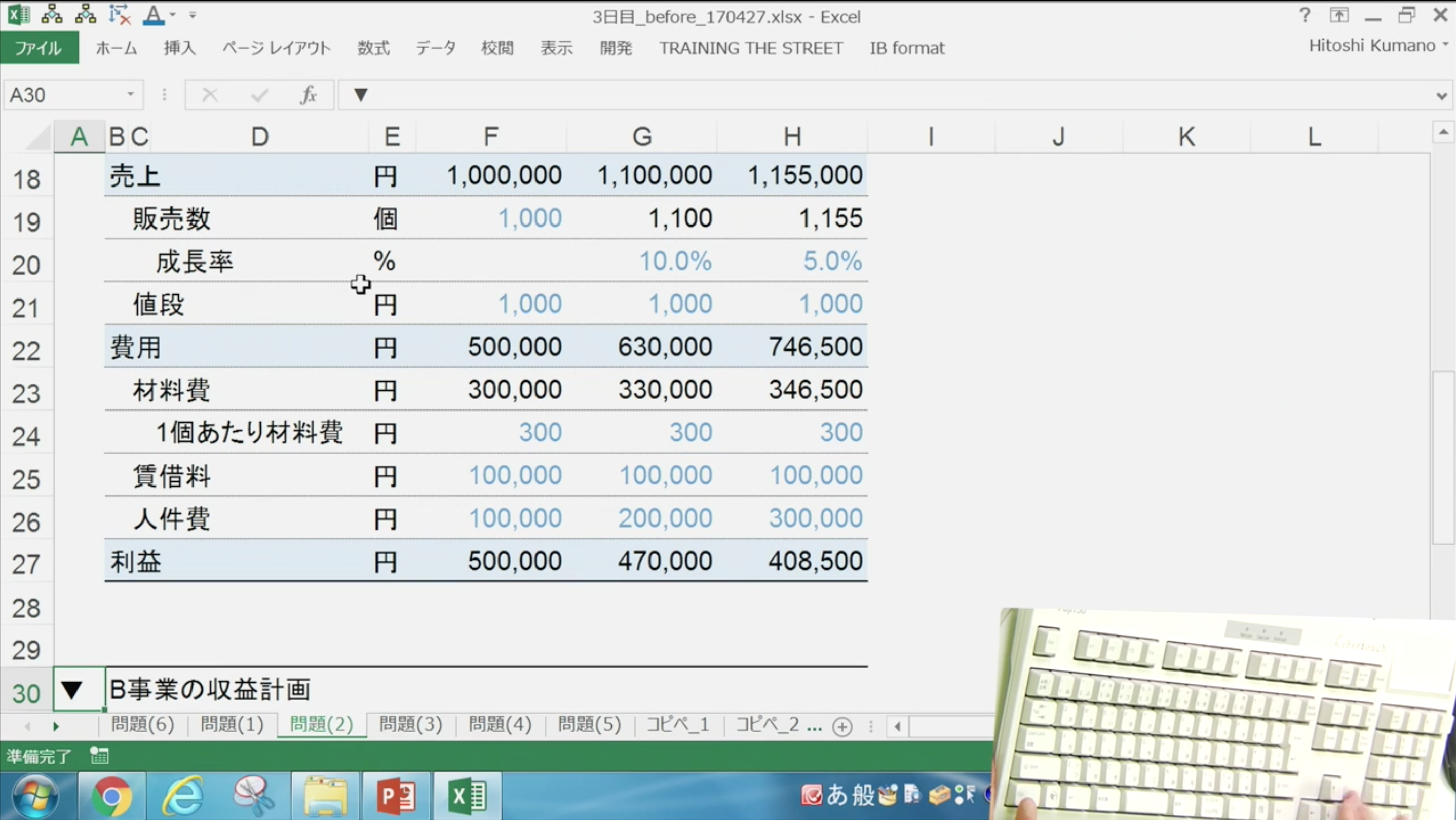The width and height of the screenshot is (1456, 820).
Task: Select 成長率 value 10.0%
Action: [642, 262]
